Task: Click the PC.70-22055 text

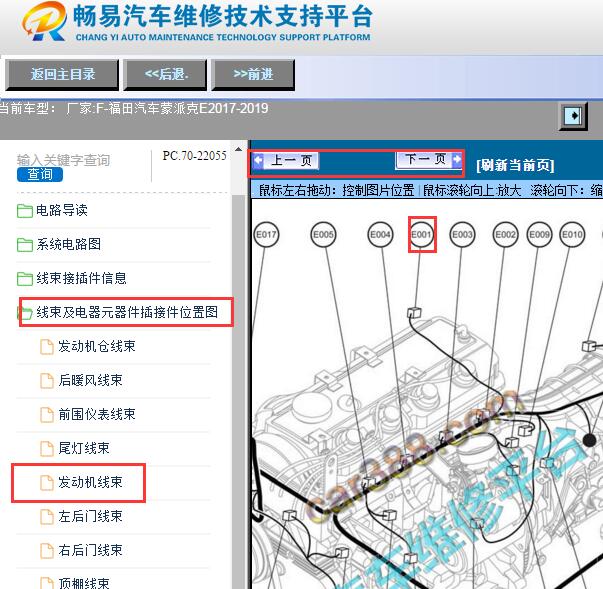Action: click(x=194, y=156)
